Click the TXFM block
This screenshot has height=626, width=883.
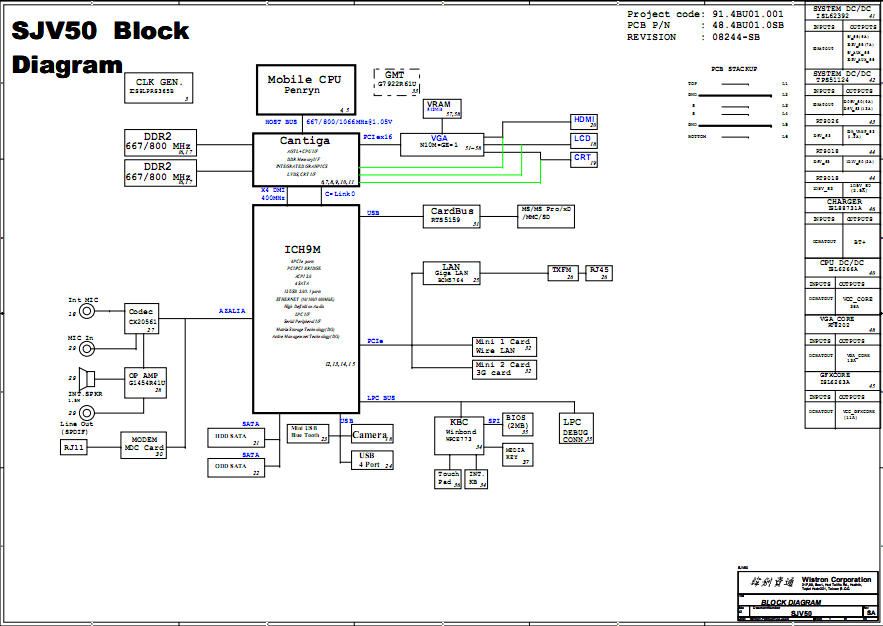pos(563,273)
